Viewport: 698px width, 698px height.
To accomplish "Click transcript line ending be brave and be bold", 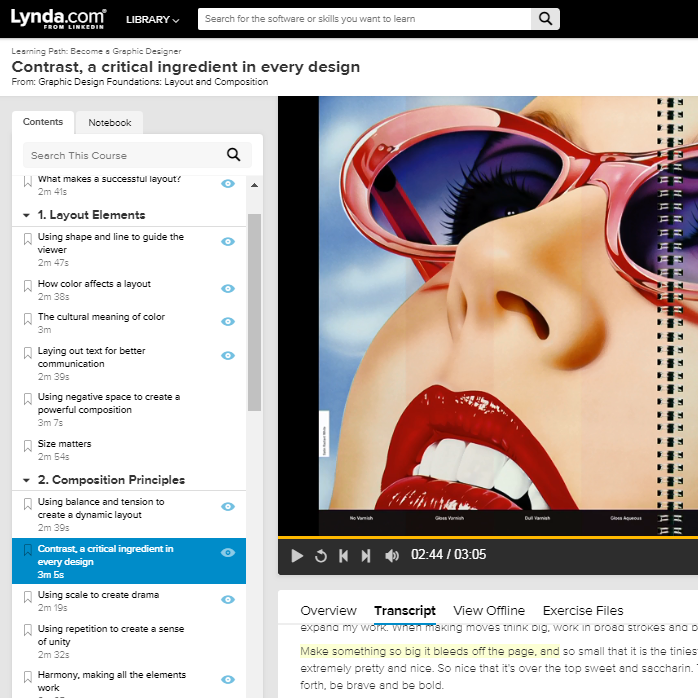I will 372,685.
